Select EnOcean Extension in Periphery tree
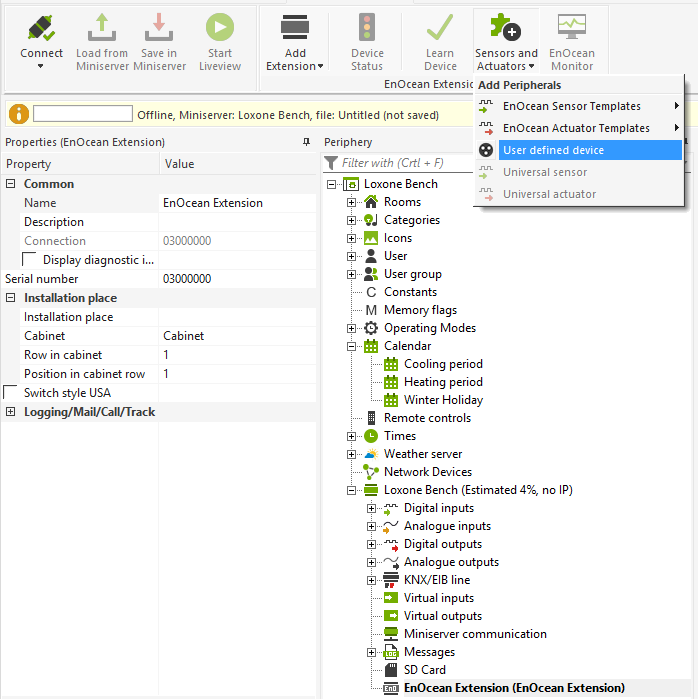The height and width of the screenshot is (699, 698). tap(514, 687)
